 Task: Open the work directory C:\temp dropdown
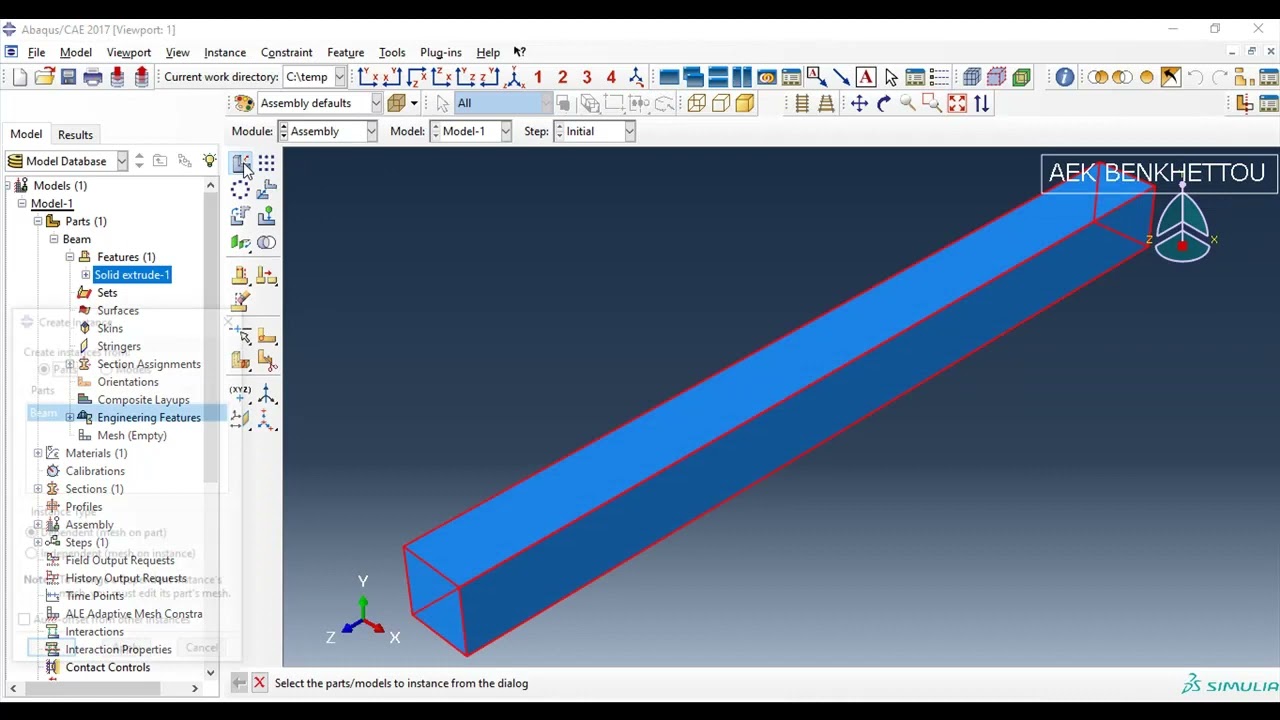tap(314, 77)
